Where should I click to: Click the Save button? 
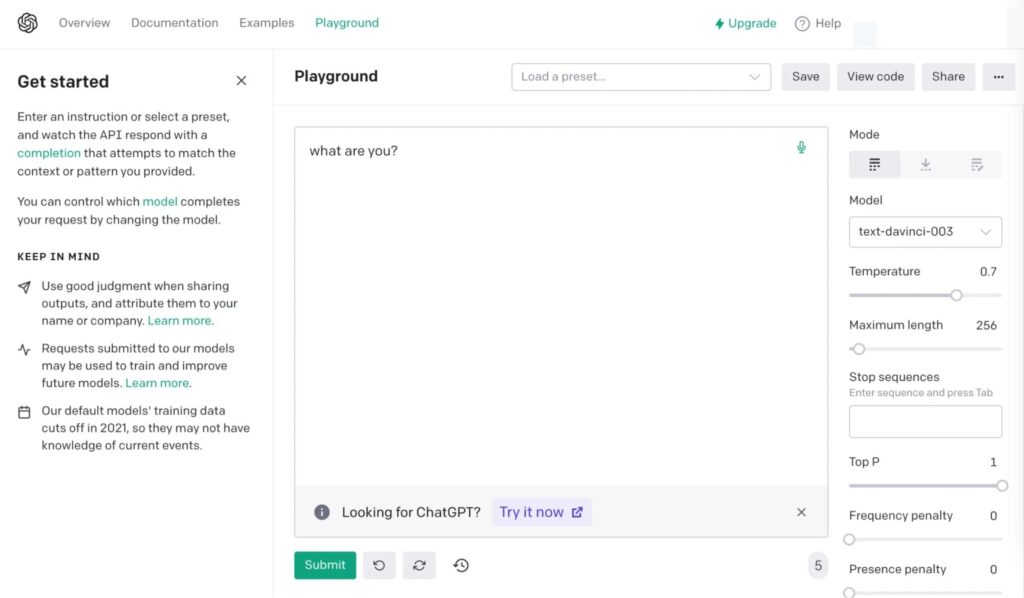coord(805,77)
